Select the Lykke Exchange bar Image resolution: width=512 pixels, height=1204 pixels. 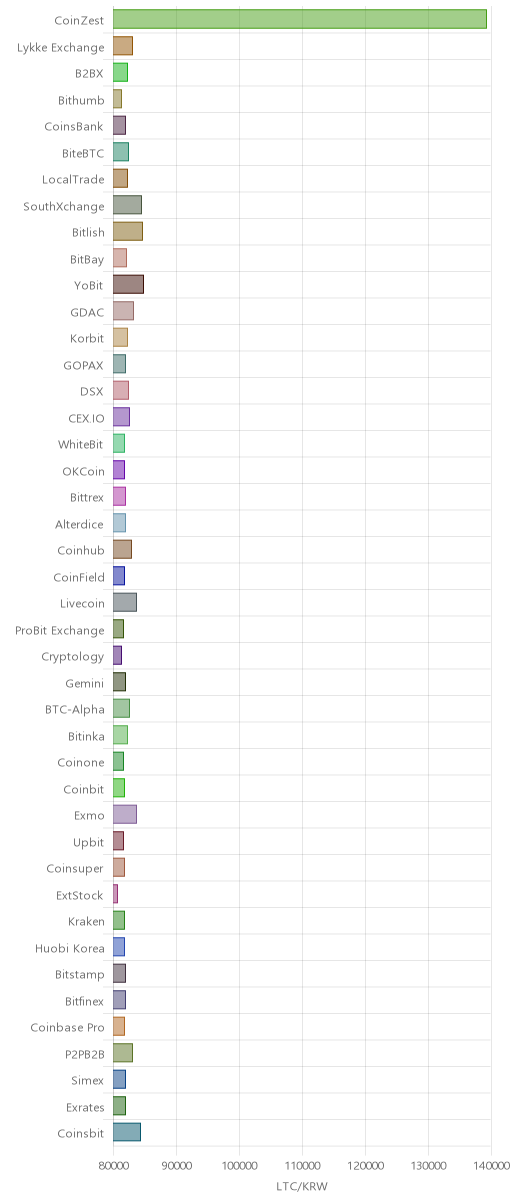(x=123, y=46)
